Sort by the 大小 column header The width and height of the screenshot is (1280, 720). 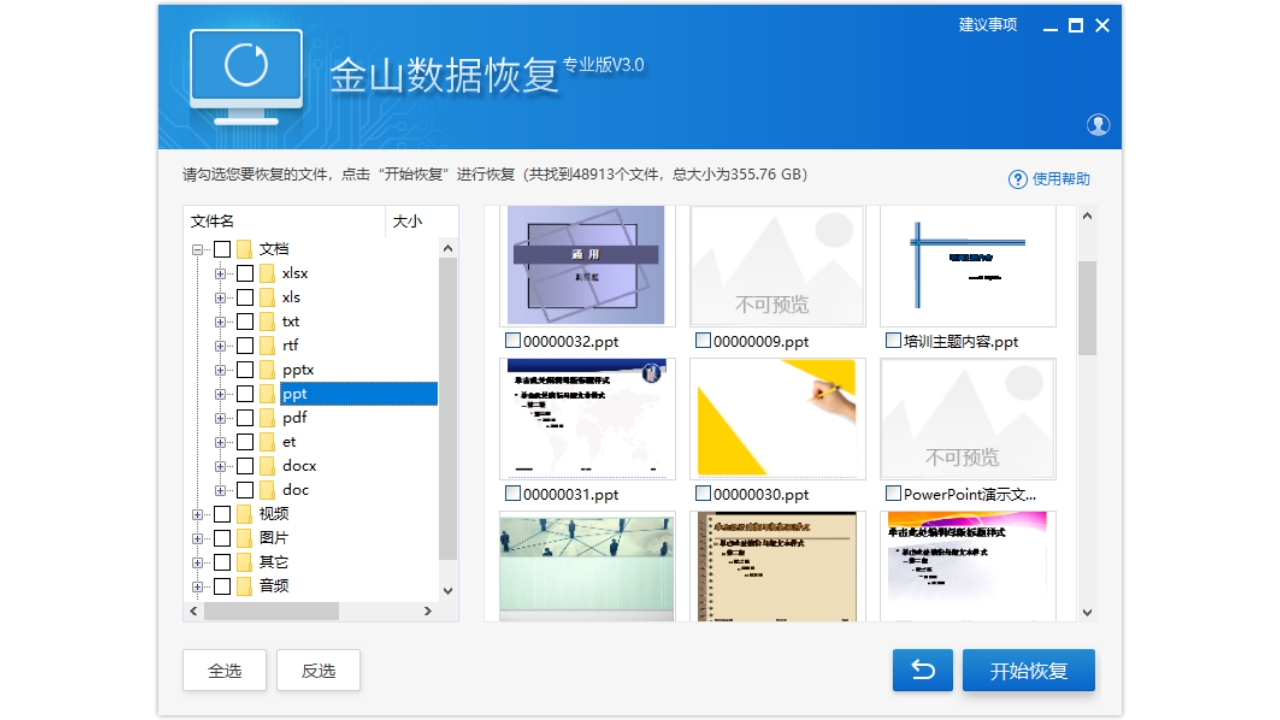(x=407, y=221)
